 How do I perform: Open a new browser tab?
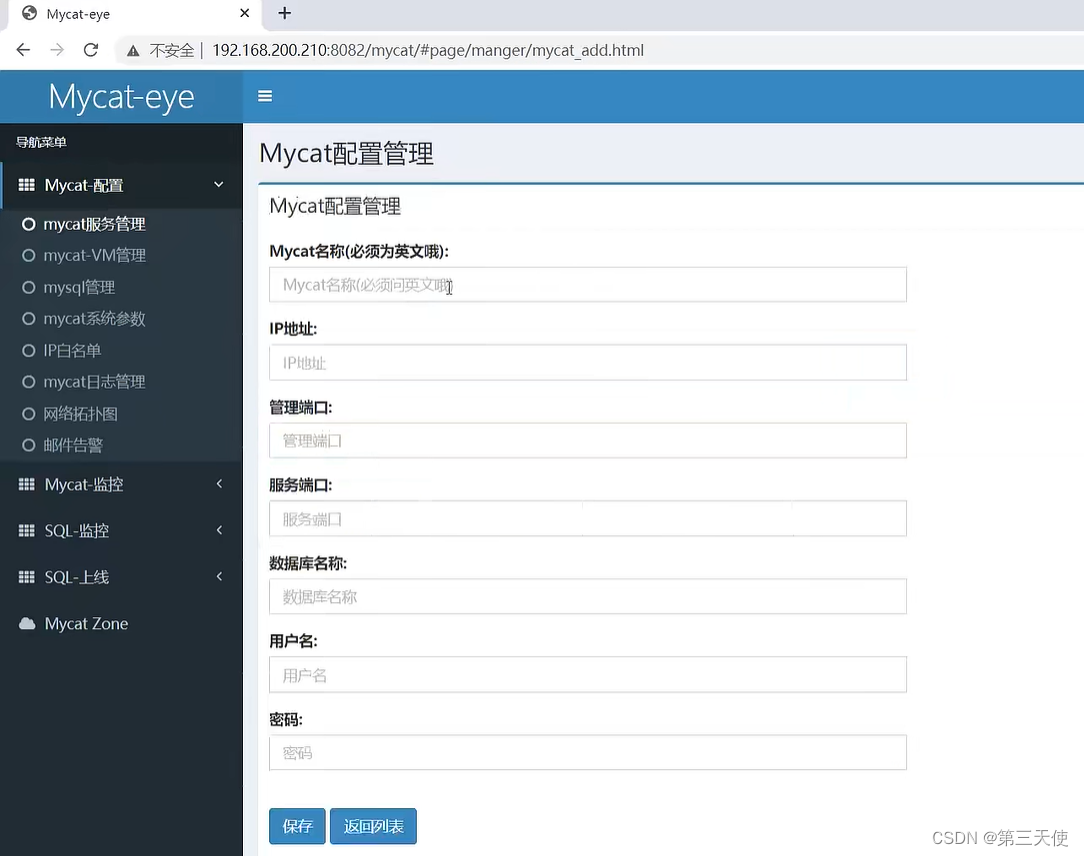point(284,13)
